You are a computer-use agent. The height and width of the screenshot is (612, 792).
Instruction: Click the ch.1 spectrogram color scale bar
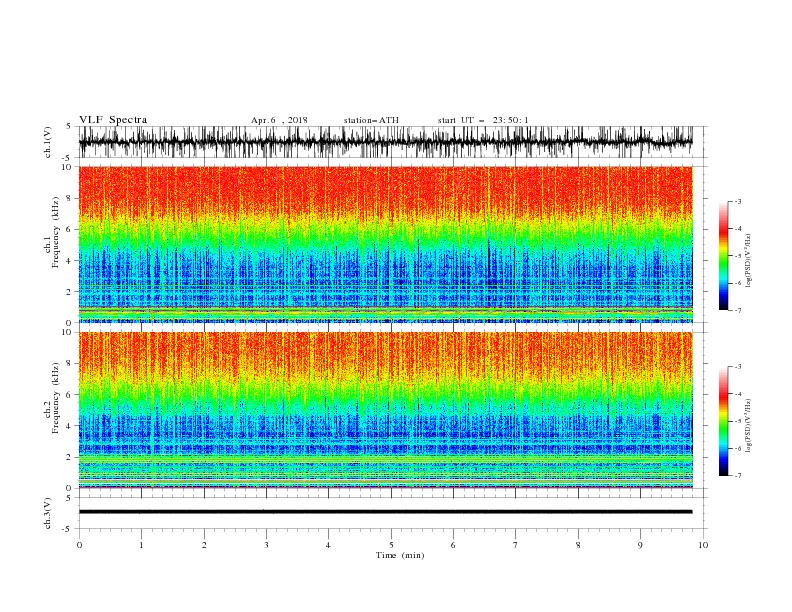[723, 256]
